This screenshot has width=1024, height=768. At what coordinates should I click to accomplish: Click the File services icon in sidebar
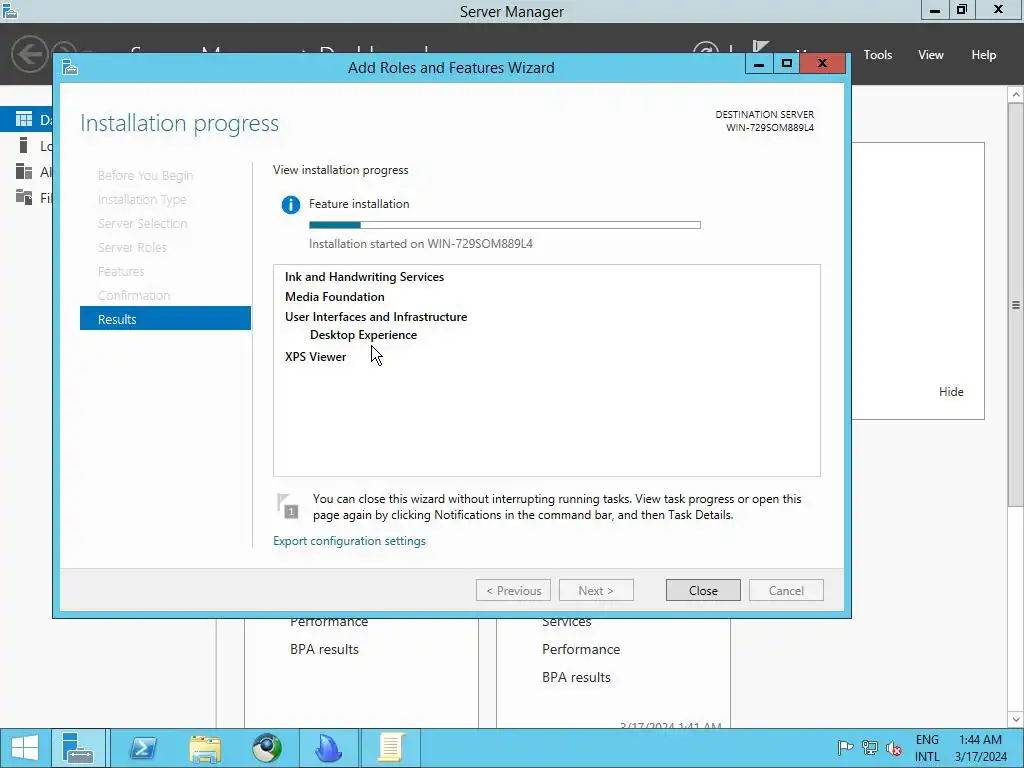(x=24, y=197)
